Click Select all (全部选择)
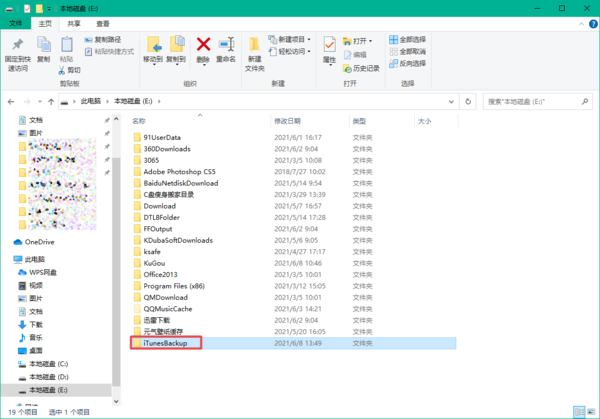Viewport: 600px width, 419px height. tap(408, 39)
